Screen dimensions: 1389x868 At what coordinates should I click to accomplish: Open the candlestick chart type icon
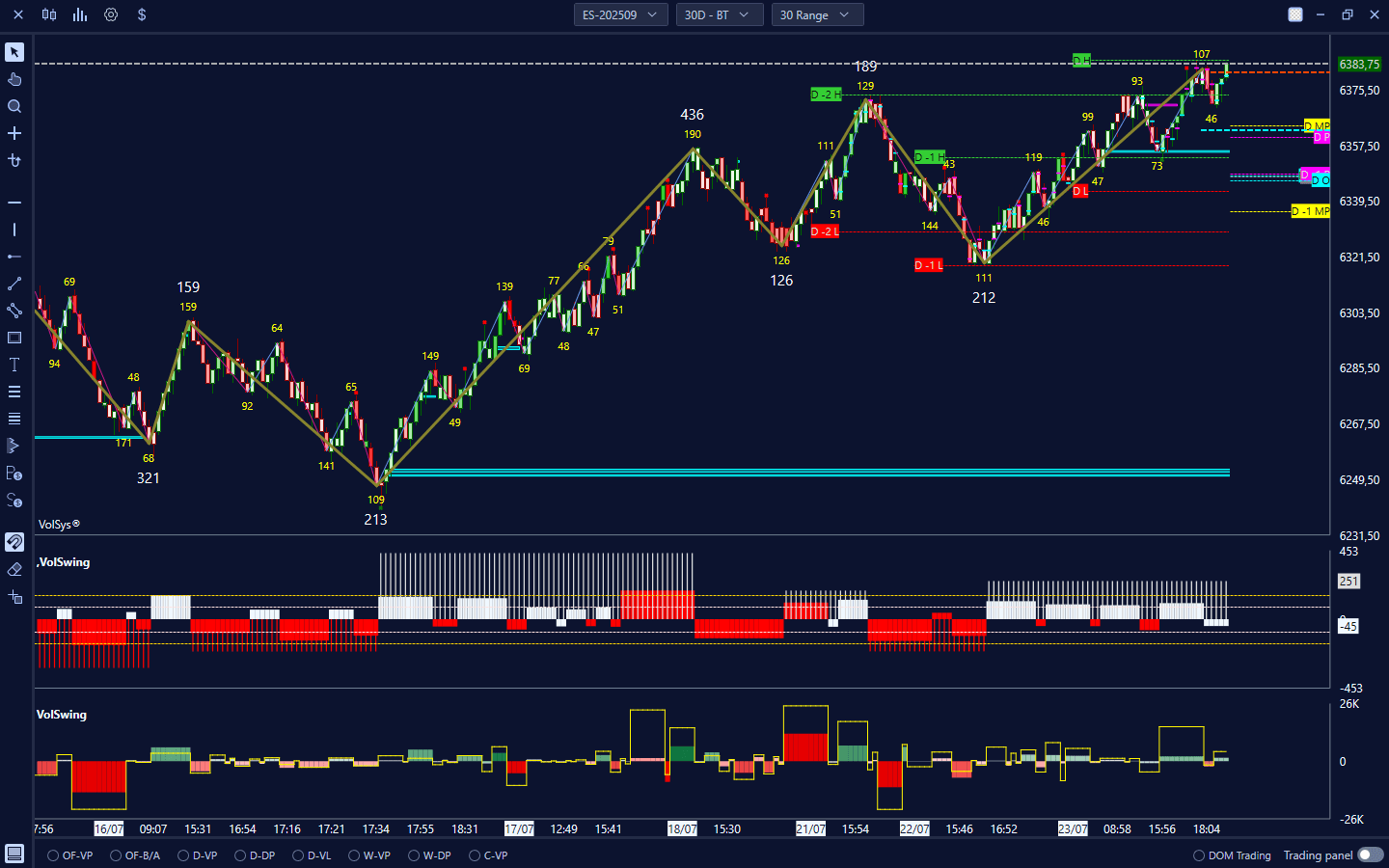coord(49,14)
